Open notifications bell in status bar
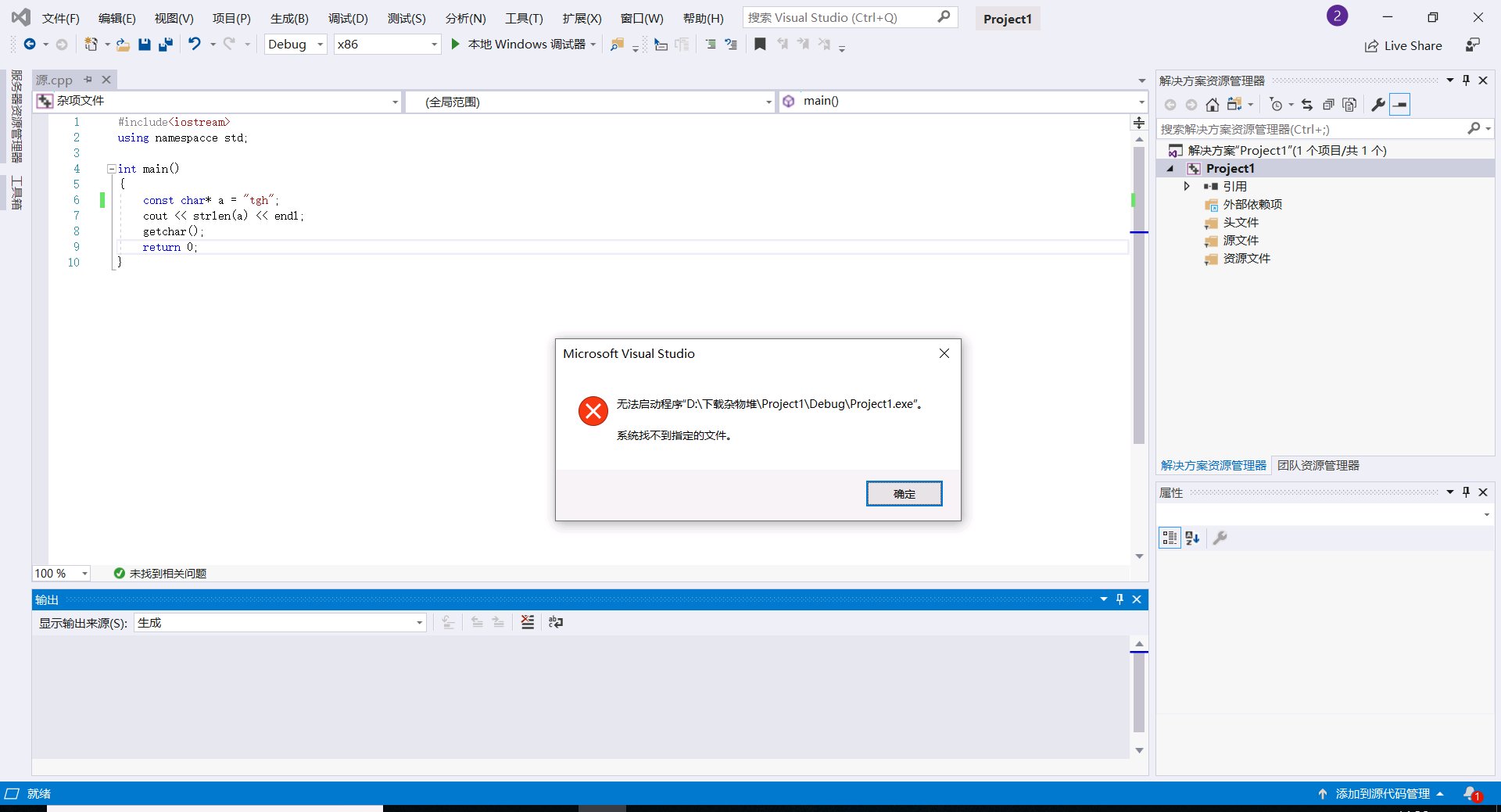Image resolution: width=1501 pixels, height=812 pixels. tap(1472, 794)
